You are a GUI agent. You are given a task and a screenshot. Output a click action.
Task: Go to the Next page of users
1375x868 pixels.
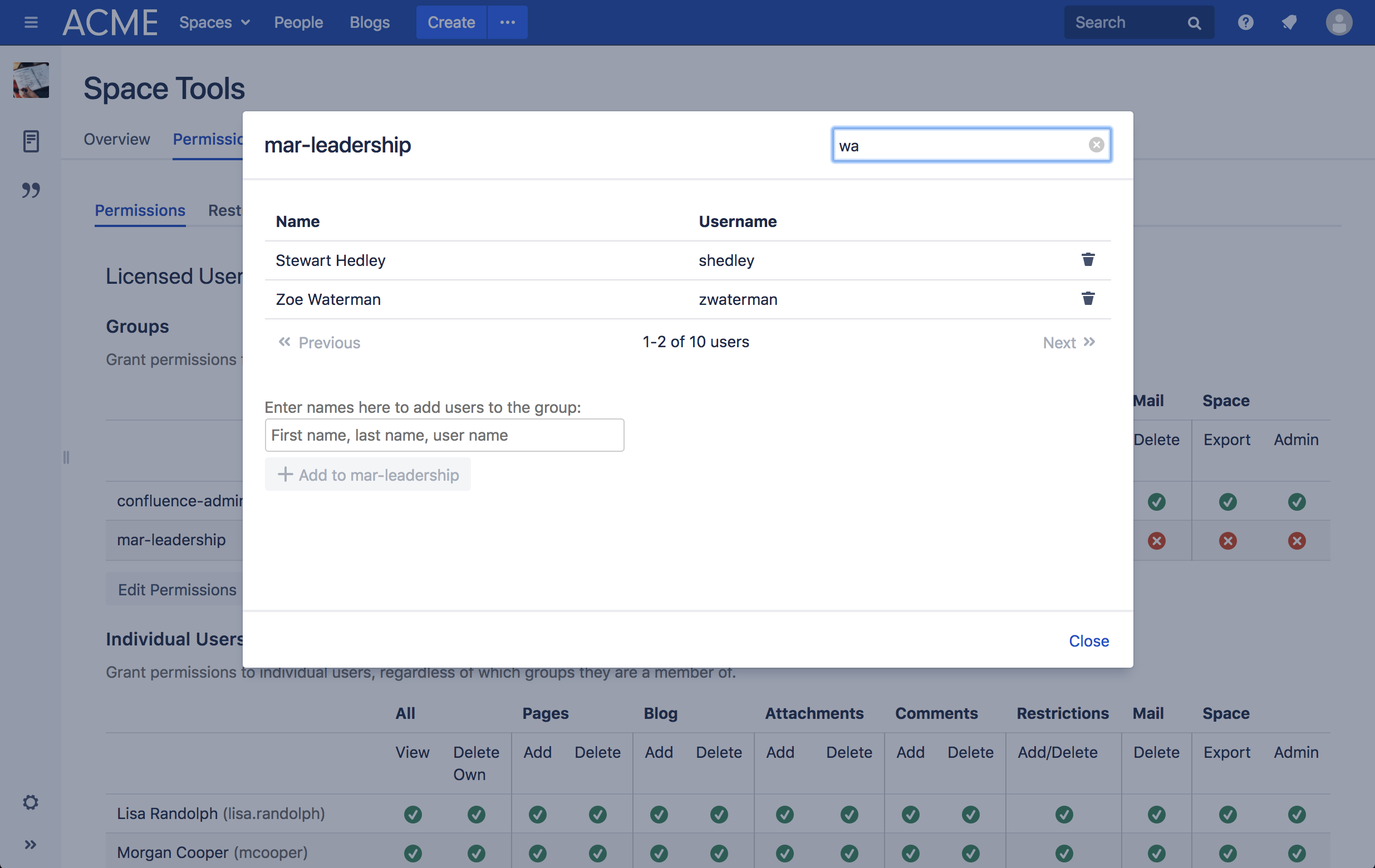[1068, 342]
